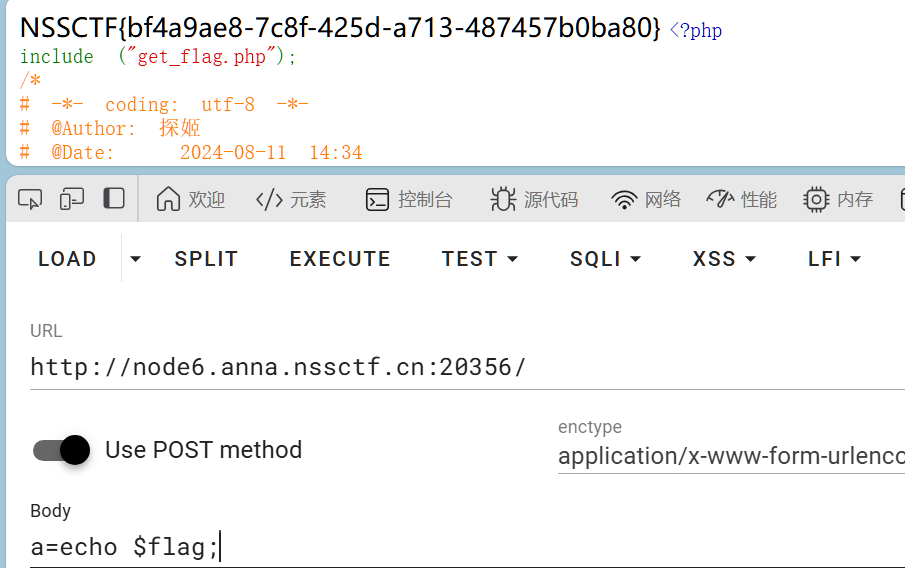Switch to the Console (控制台) tab

(x=409, y=199)
